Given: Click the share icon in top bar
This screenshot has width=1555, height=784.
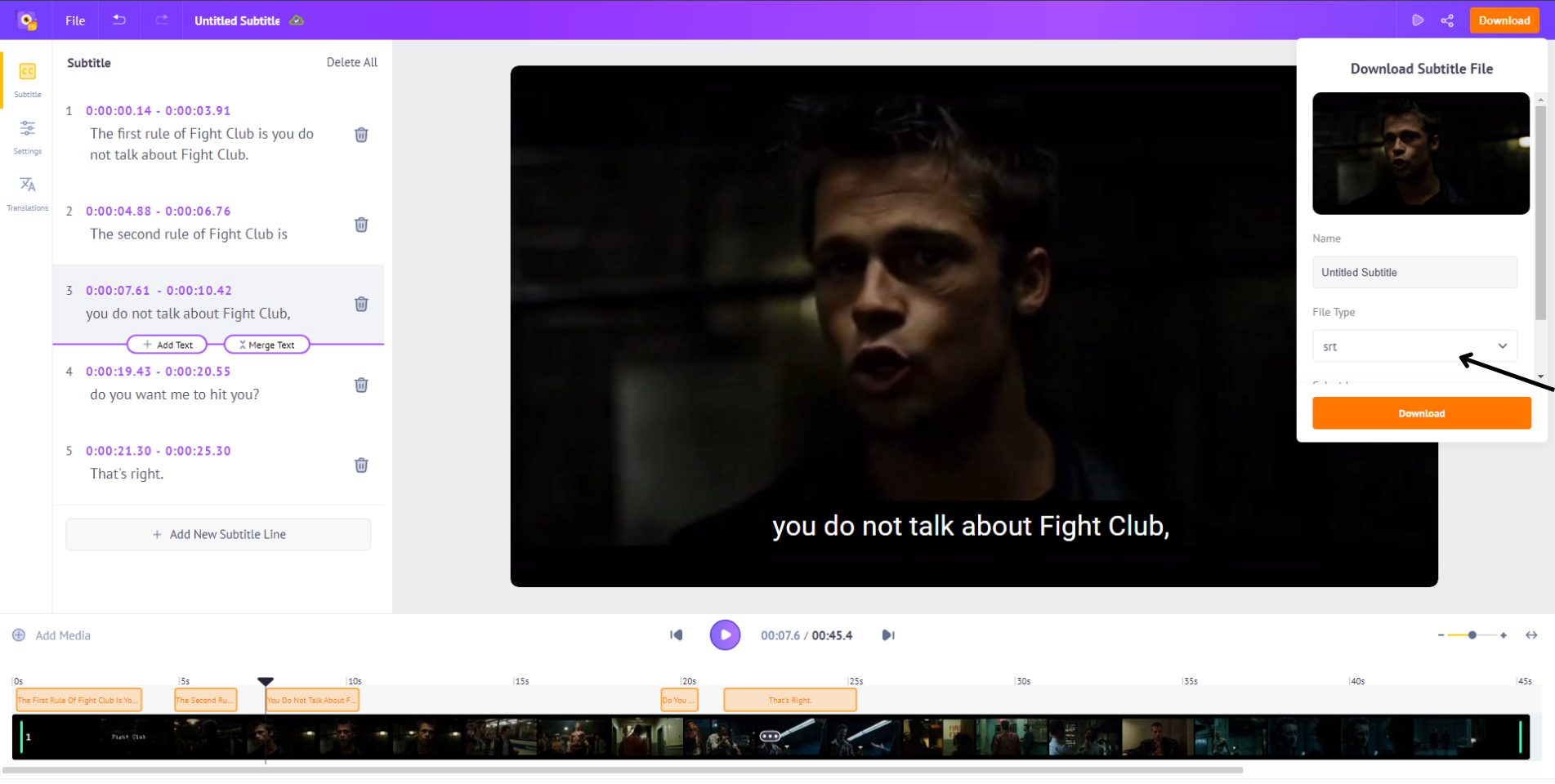Looking at the screenshot, I should 1447,20.
